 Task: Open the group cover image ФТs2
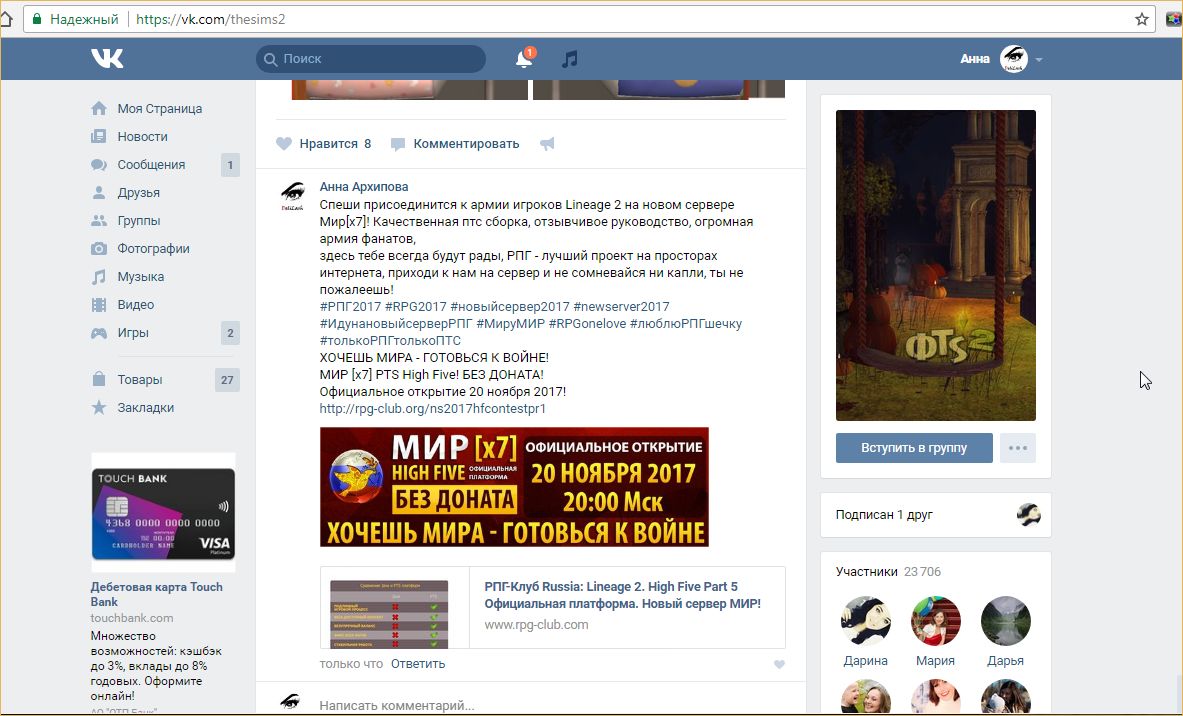(936, 266)
